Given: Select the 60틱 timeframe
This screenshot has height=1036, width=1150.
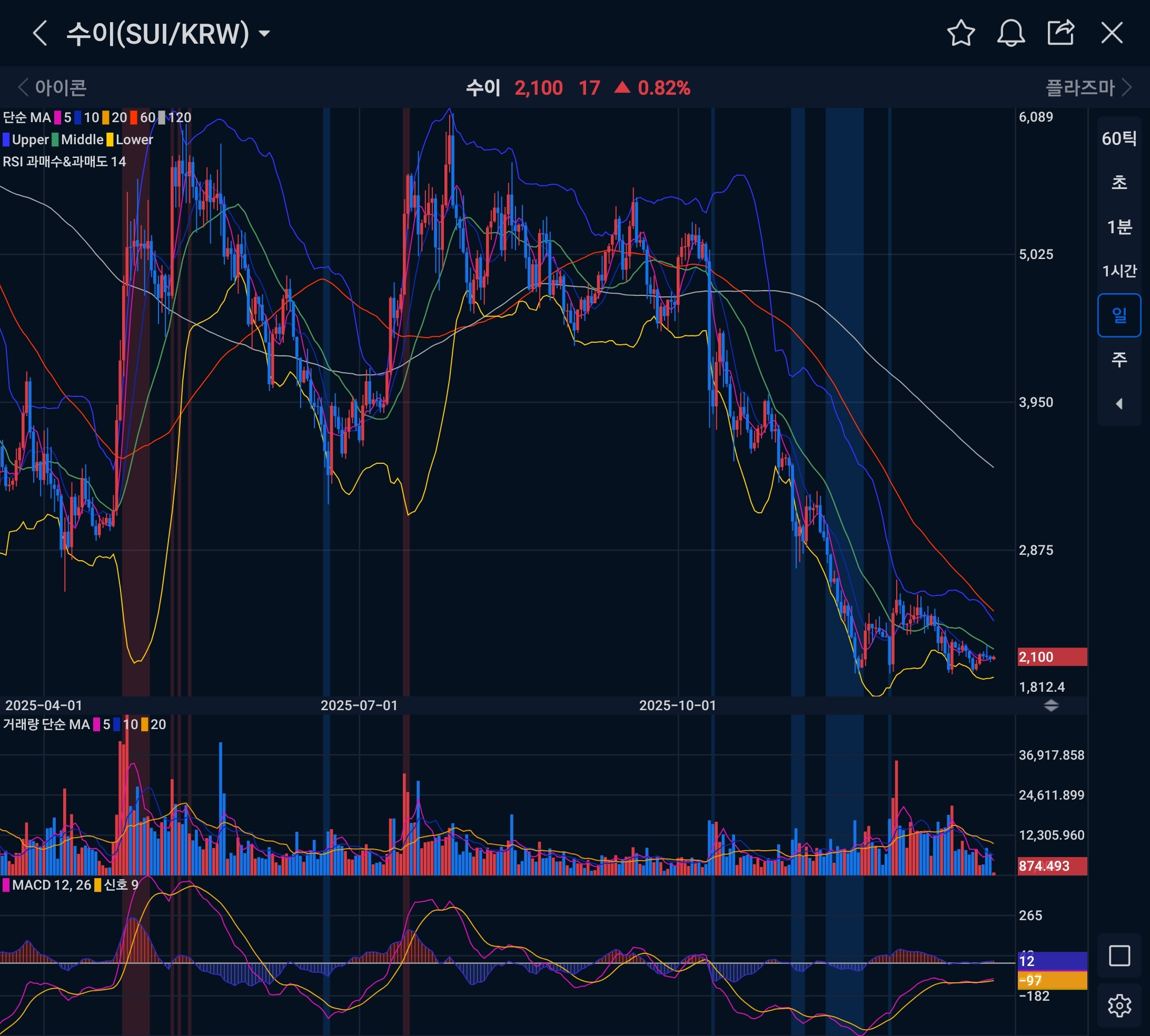Looking at the screenshot, I should pos(1119,138).
